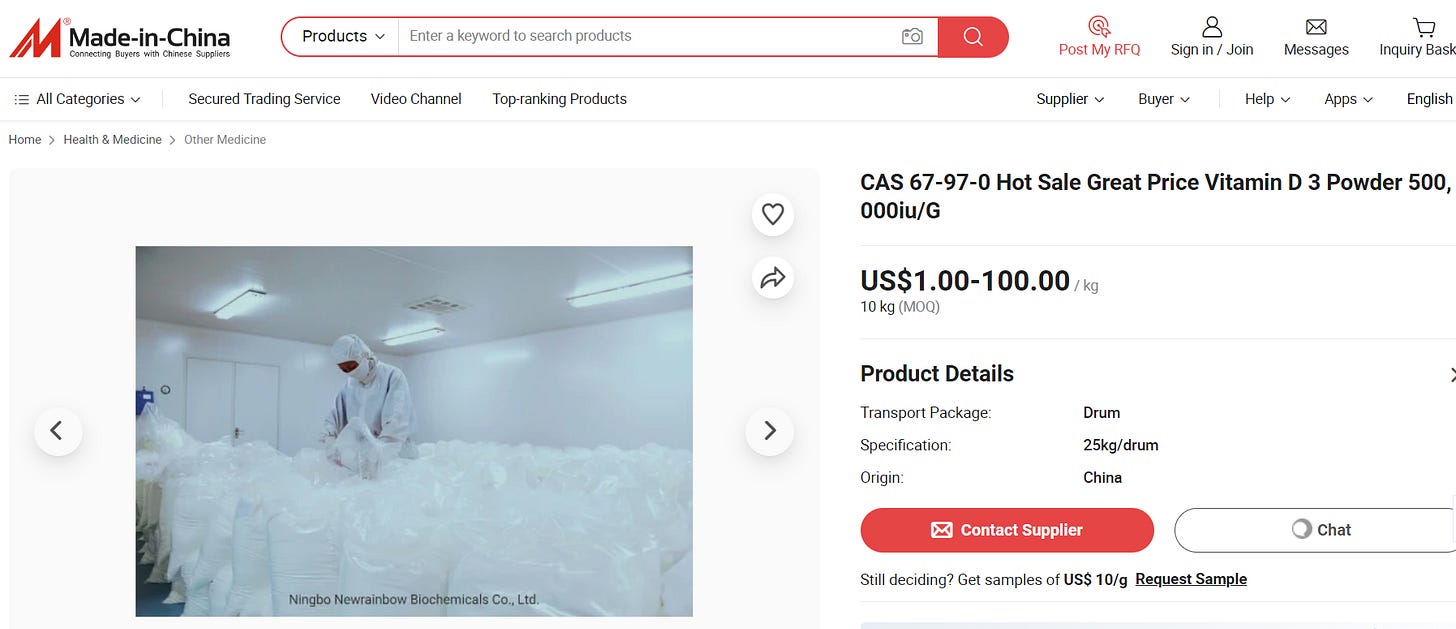Expand the Supplier dropdown menu

(1070, 99)
